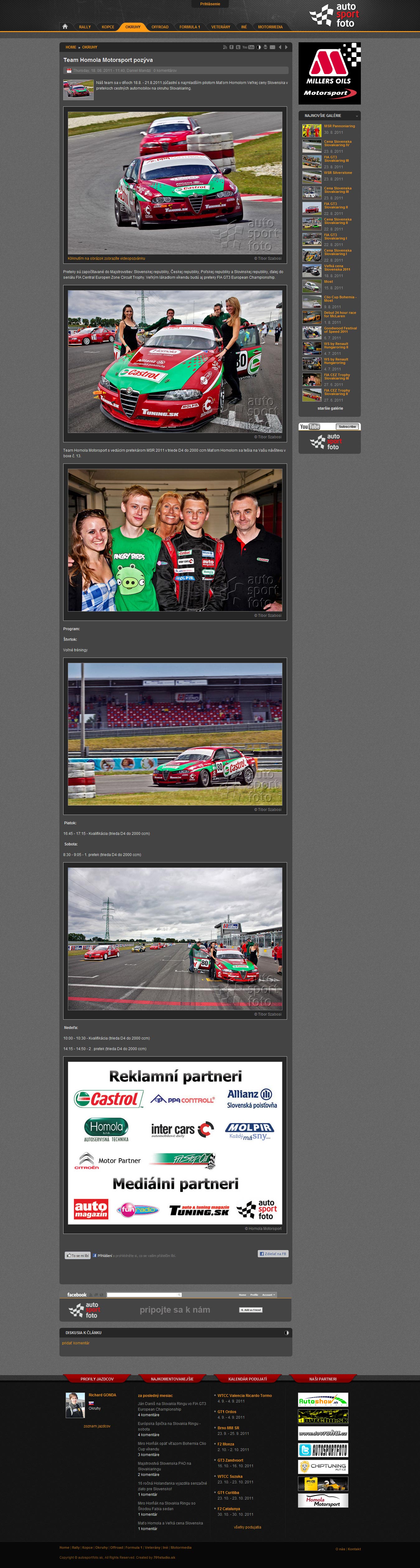Share article via Twitter icon in toolbar
The image size is (420, 1568).
tap(238, 47)
